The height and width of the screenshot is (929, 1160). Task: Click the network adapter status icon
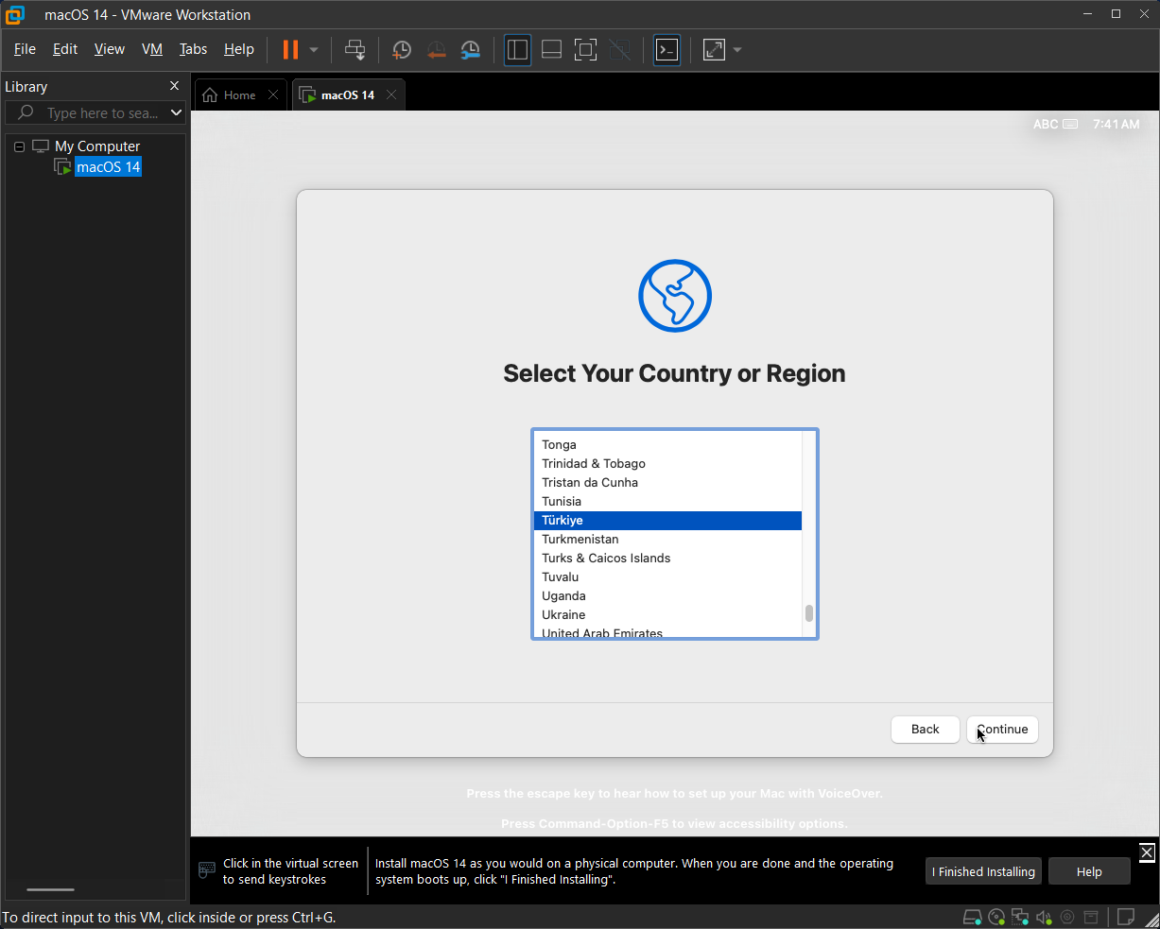pos(1020,918)
